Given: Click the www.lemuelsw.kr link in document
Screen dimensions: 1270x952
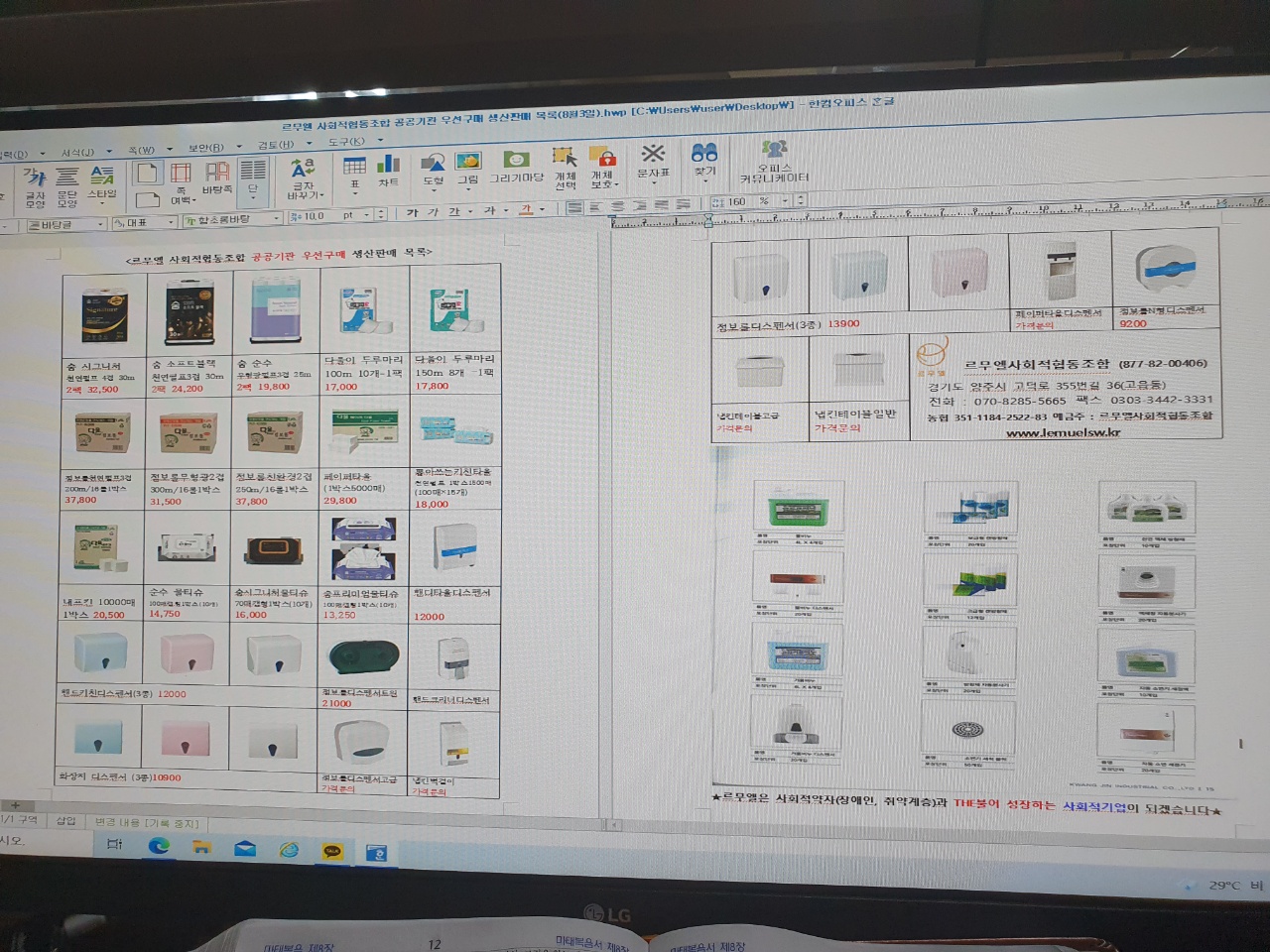Looking at the screenshot, I should click(1063, 432).
